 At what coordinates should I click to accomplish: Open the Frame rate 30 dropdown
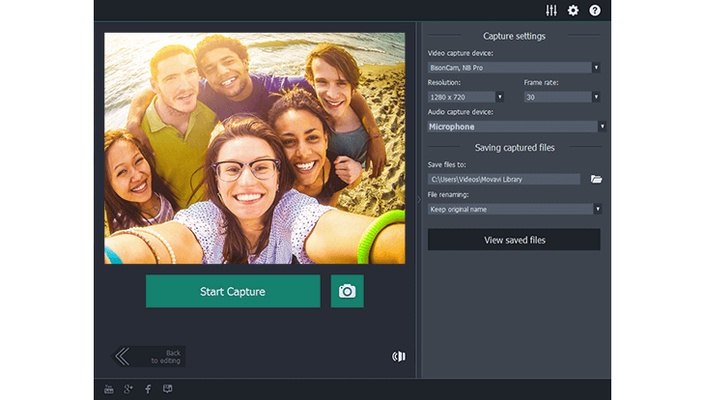[x=562, y=97]
